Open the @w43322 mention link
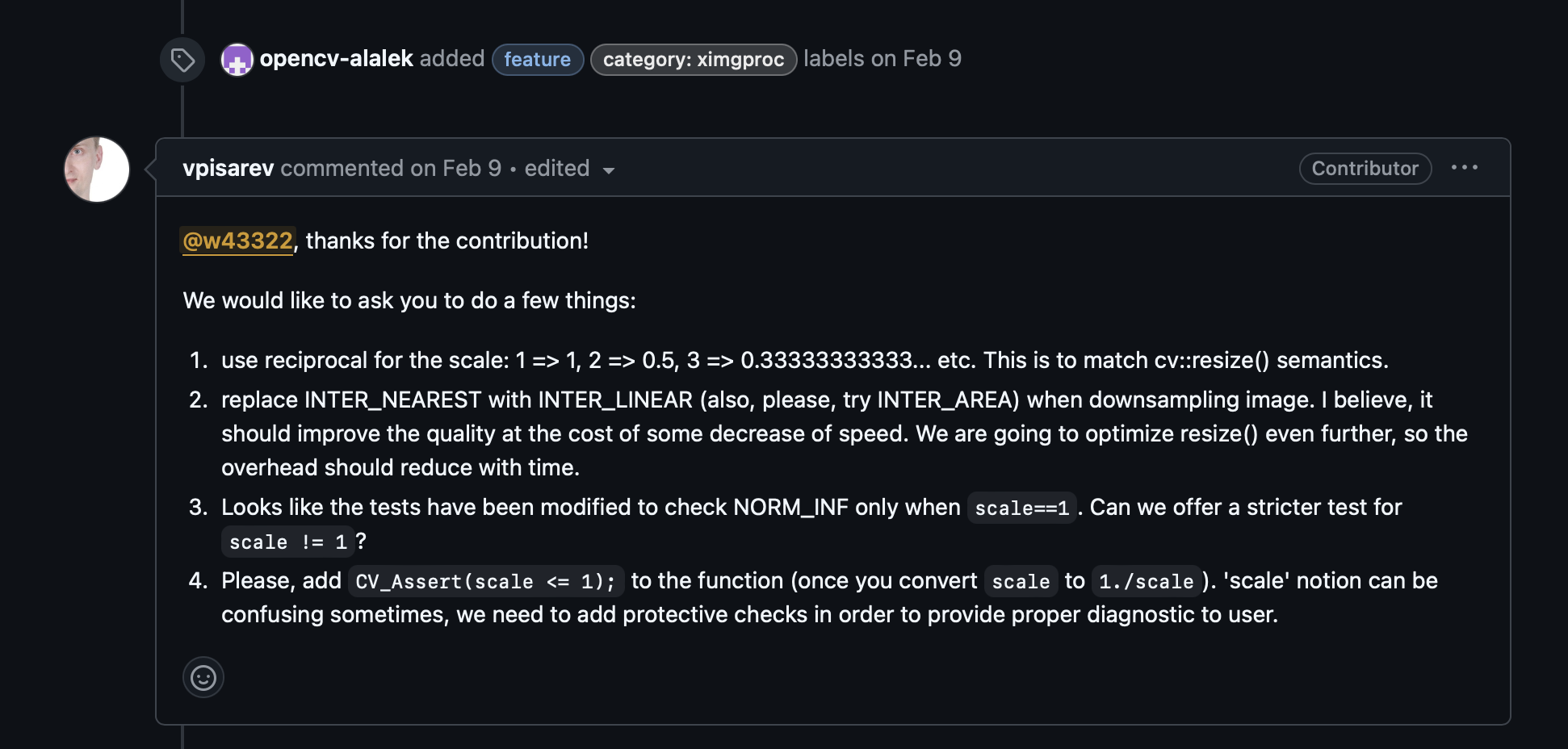Screen dimensions: 1568x749 pos(237,241)
